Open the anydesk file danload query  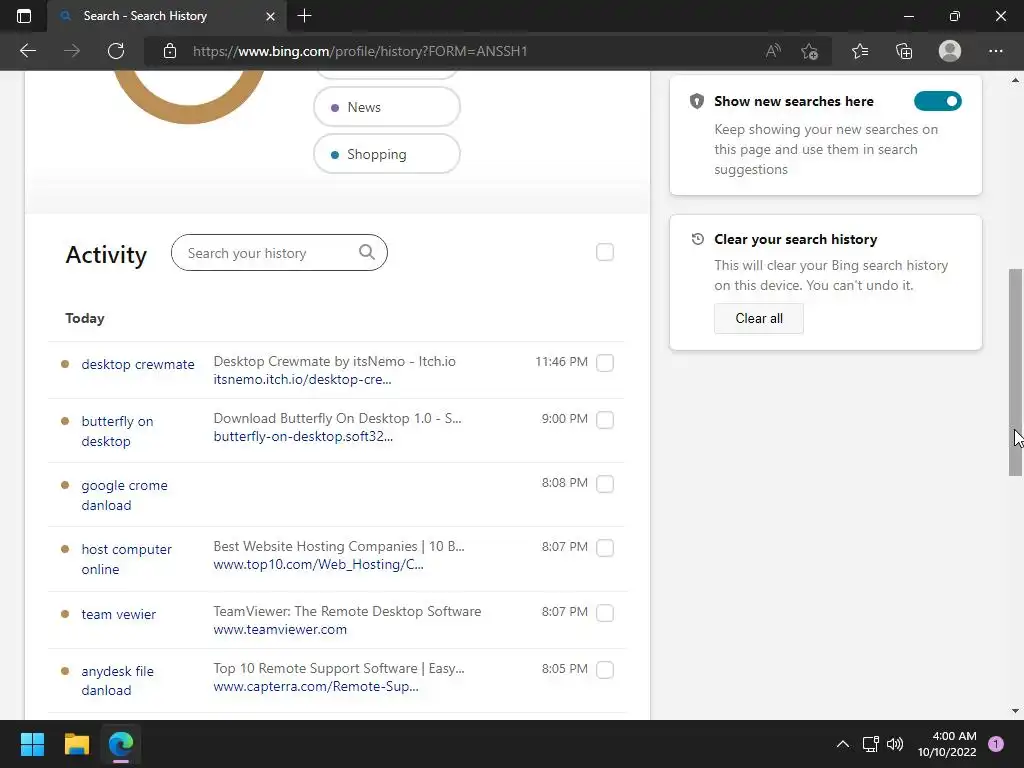(118, 680)
